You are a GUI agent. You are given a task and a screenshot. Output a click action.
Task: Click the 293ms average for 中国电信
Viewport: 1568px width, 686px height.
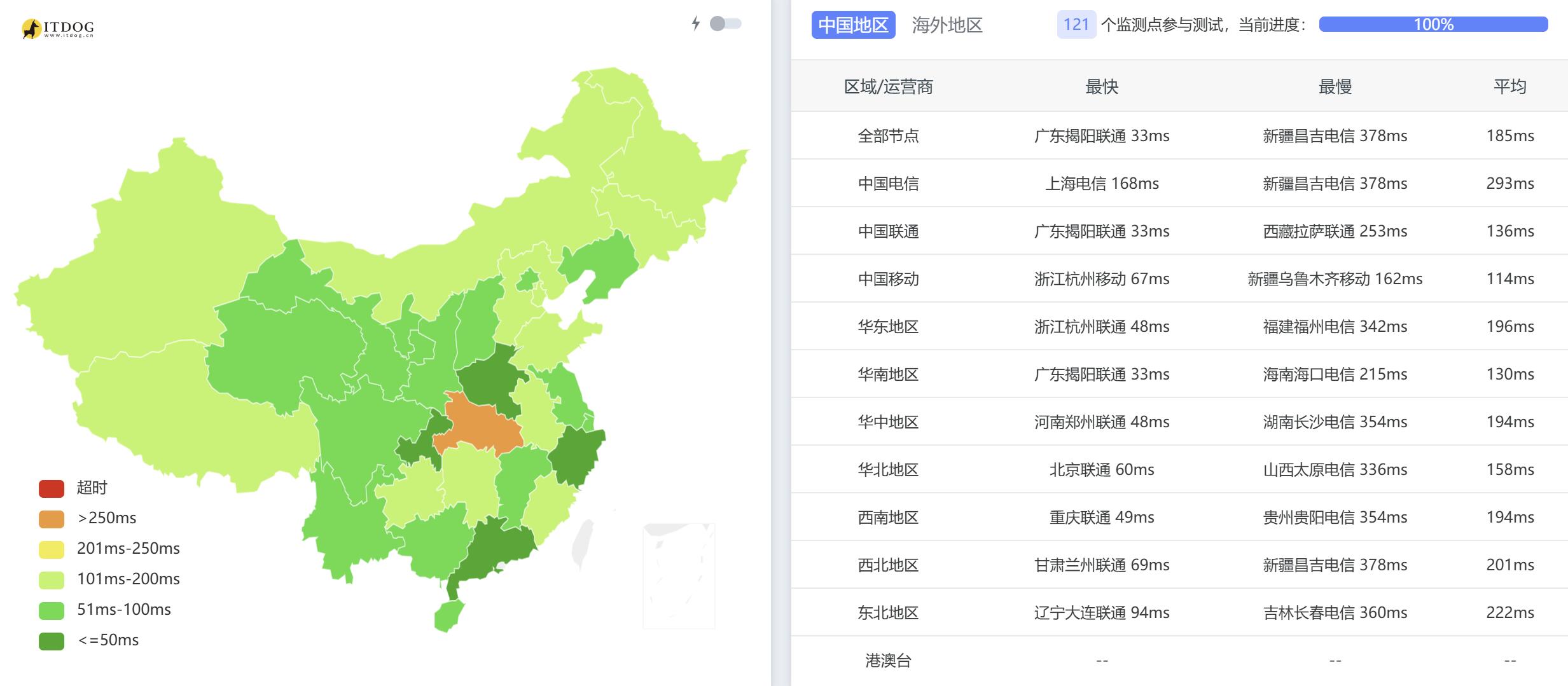tap(1510, 183)
